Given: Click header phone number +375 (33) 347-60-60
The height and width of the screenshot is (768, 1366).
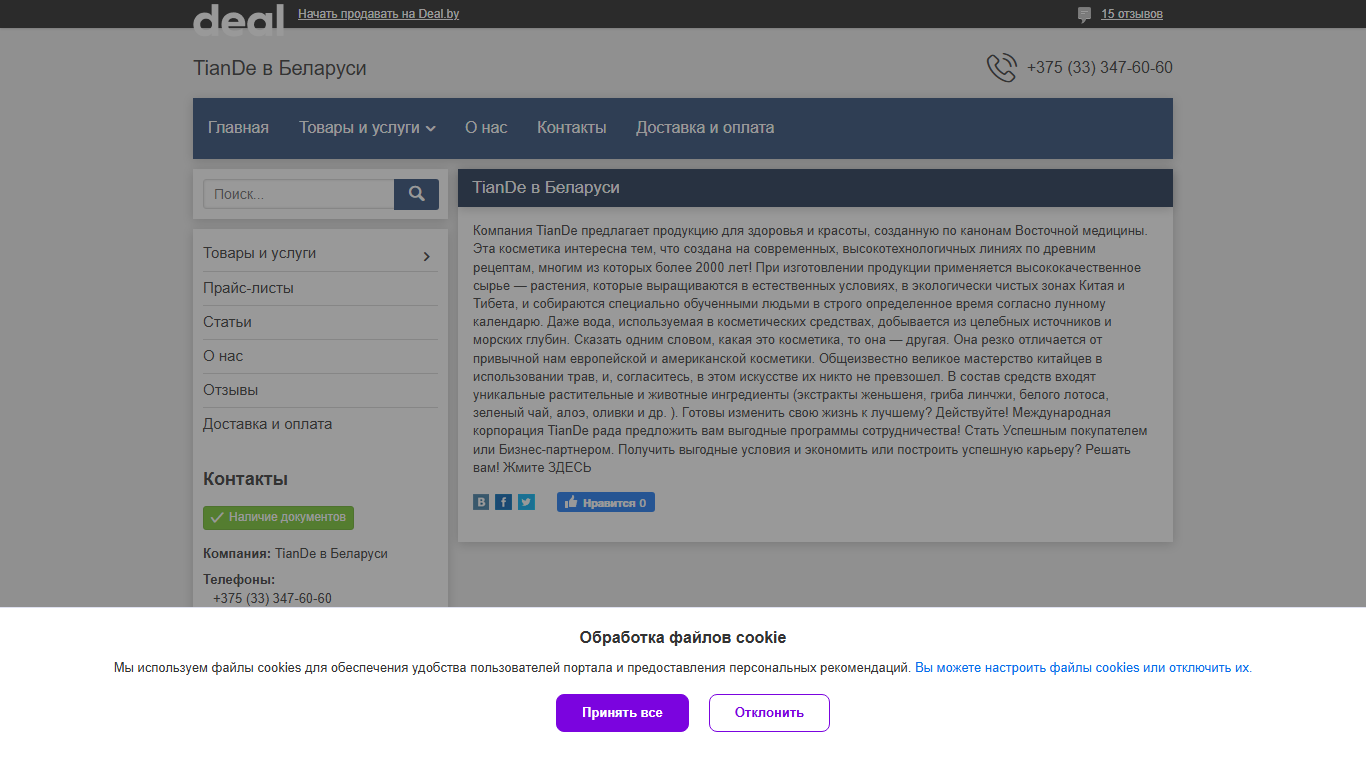Looking at the screenshot, I should point(1100,68).
